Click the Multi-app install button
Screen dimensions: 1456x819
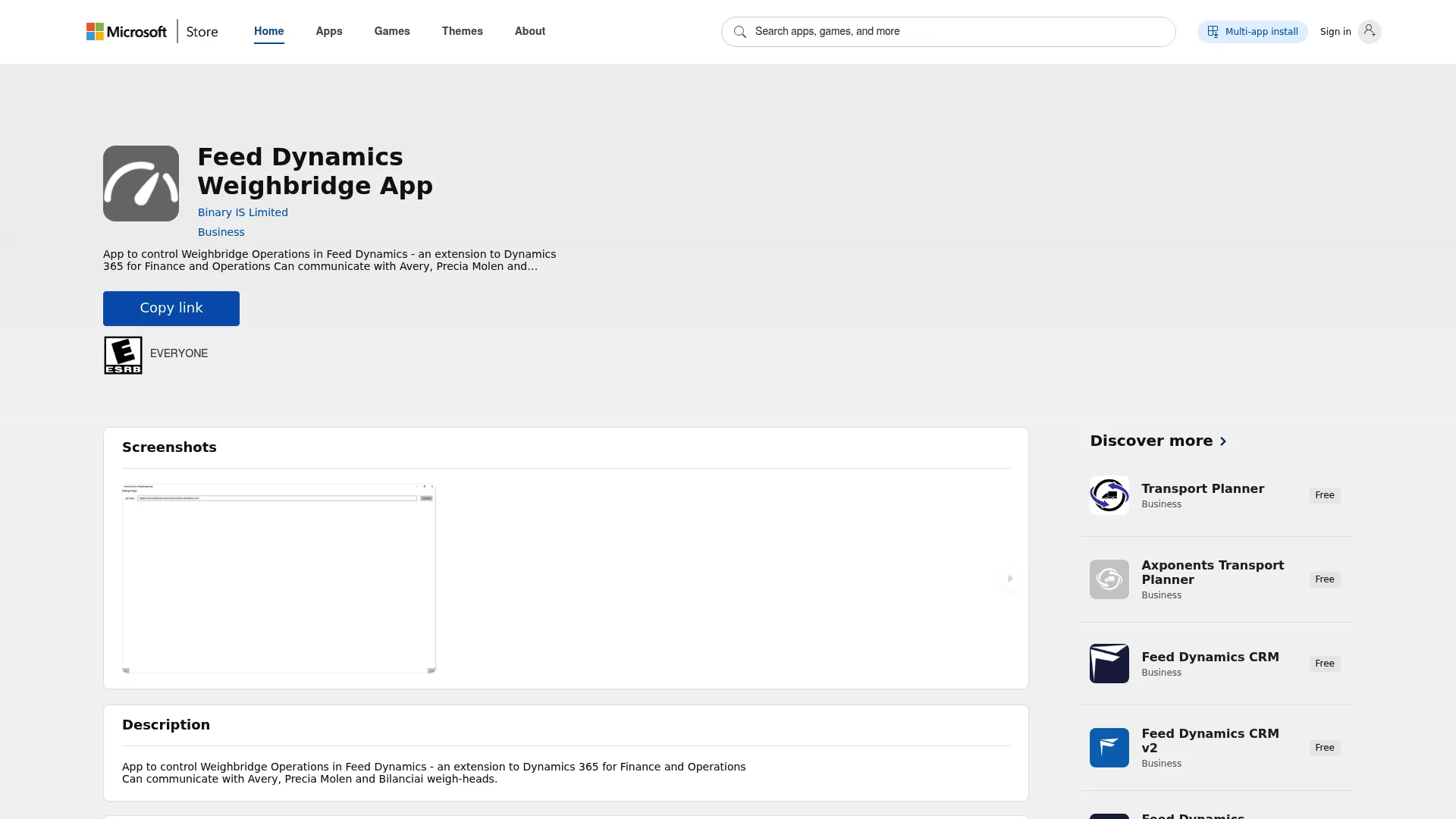coord(1252,32)
